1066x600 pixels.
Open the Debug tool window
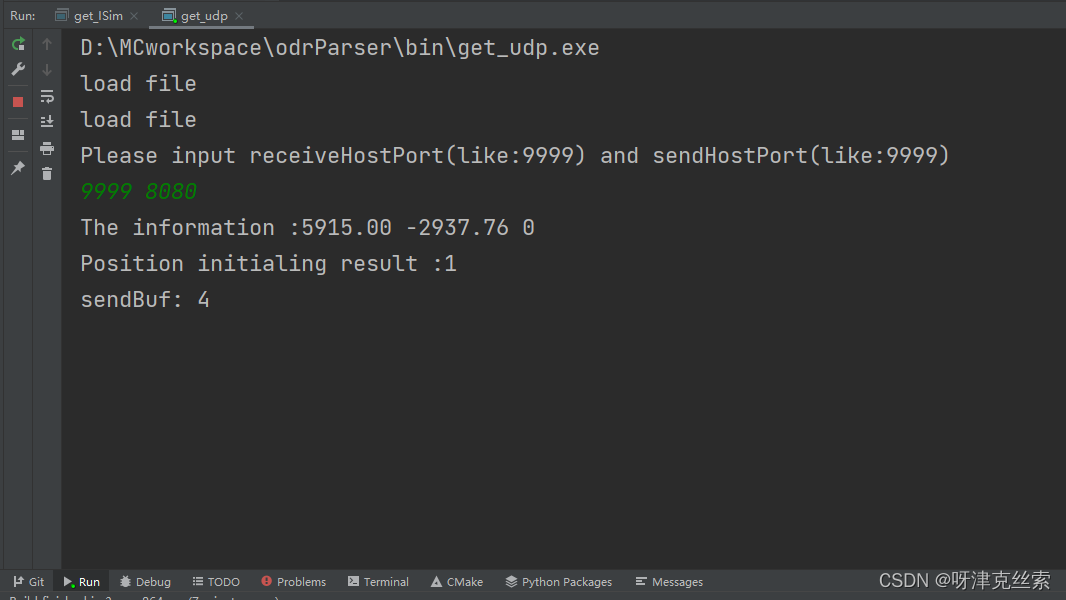click(x=145, y=582)
